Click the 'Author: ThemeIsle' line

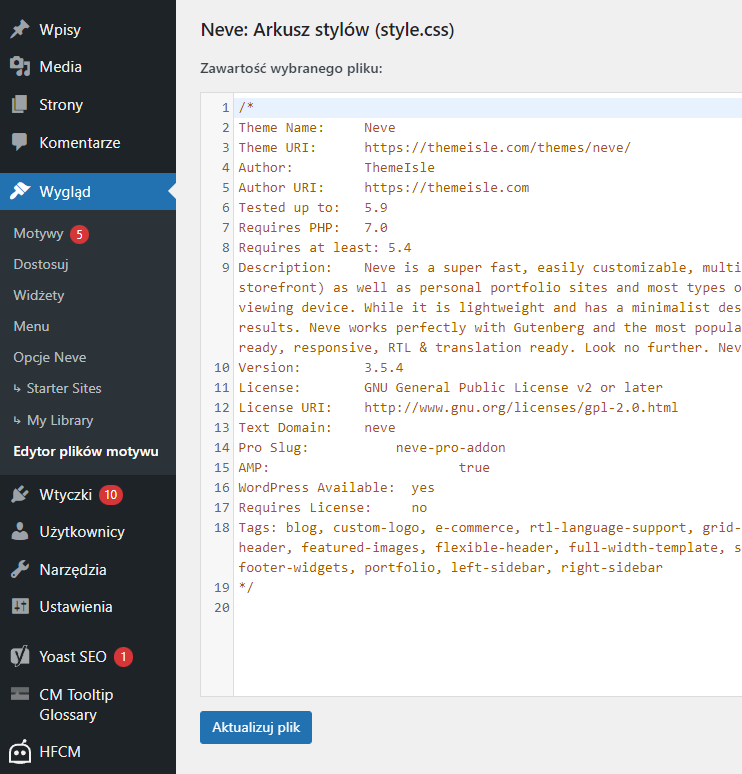tap(337, 167)
